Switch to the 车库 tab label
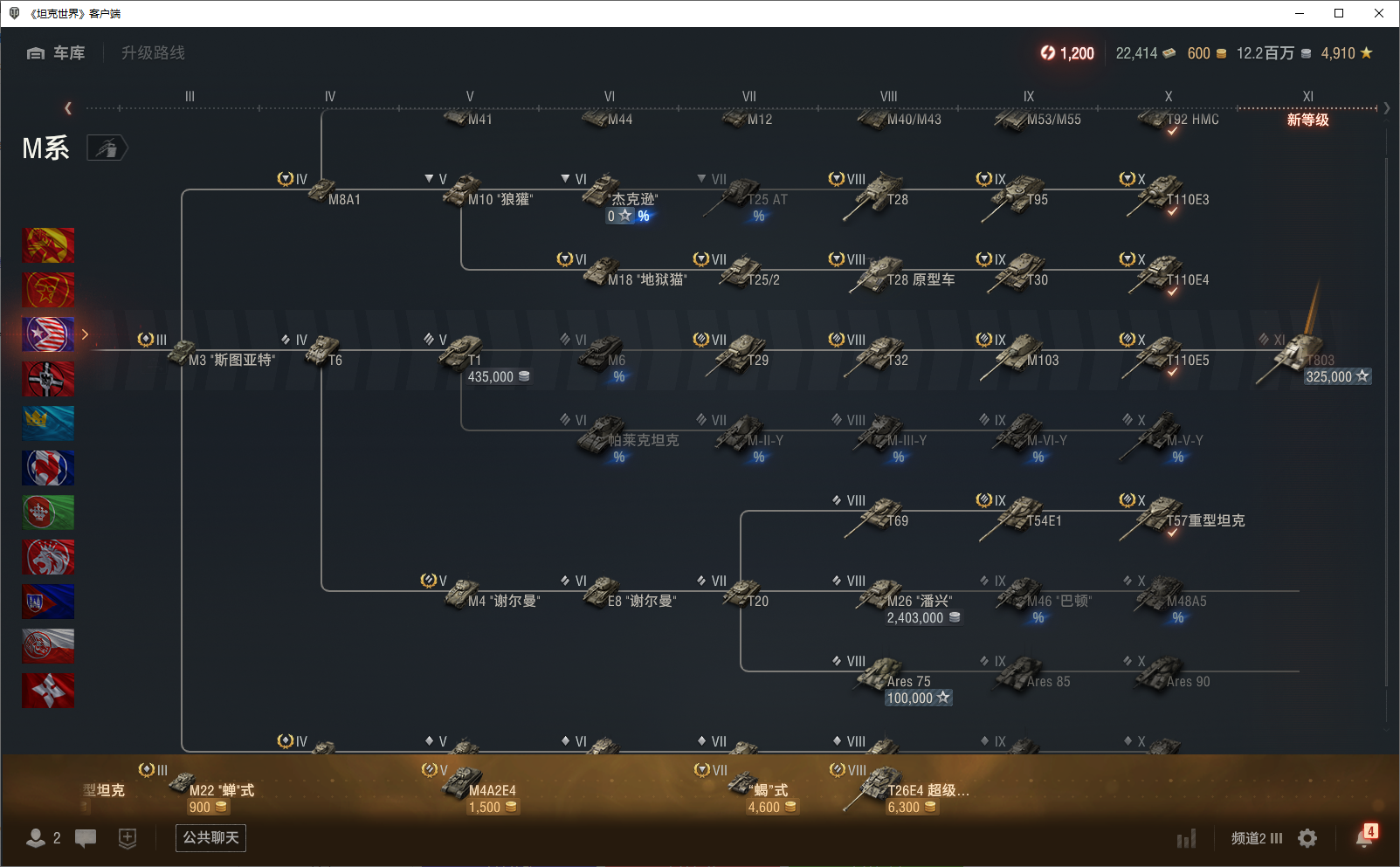1400x867 pixels. tap(69, 53)
